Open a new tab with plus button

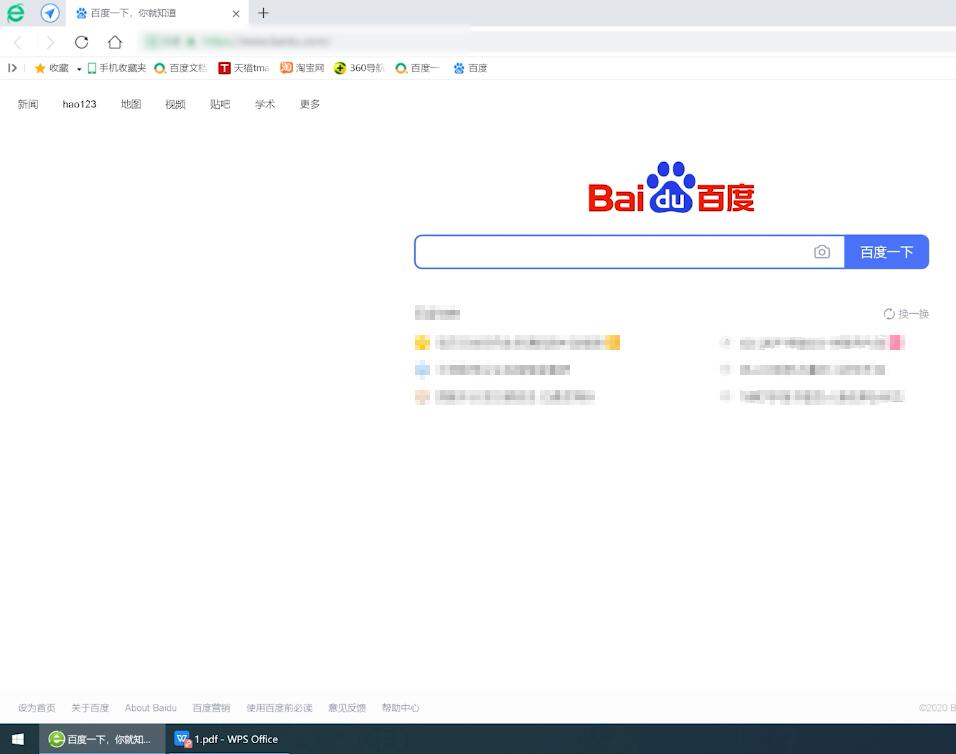263,13
